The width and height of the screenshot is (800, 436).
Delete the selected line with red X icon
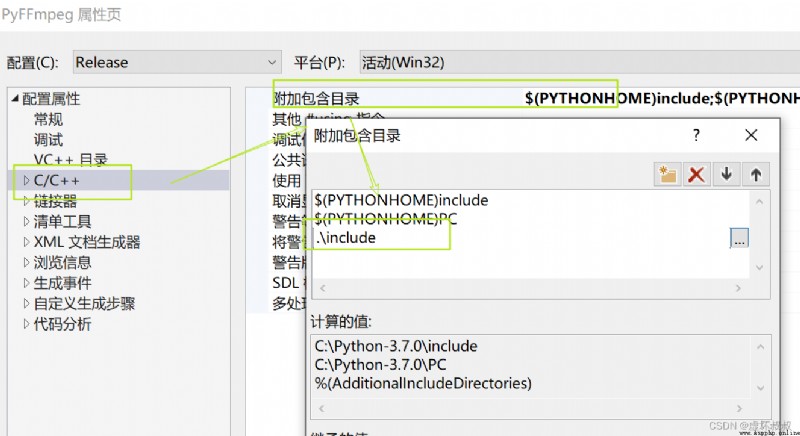[x=696, y=175]
